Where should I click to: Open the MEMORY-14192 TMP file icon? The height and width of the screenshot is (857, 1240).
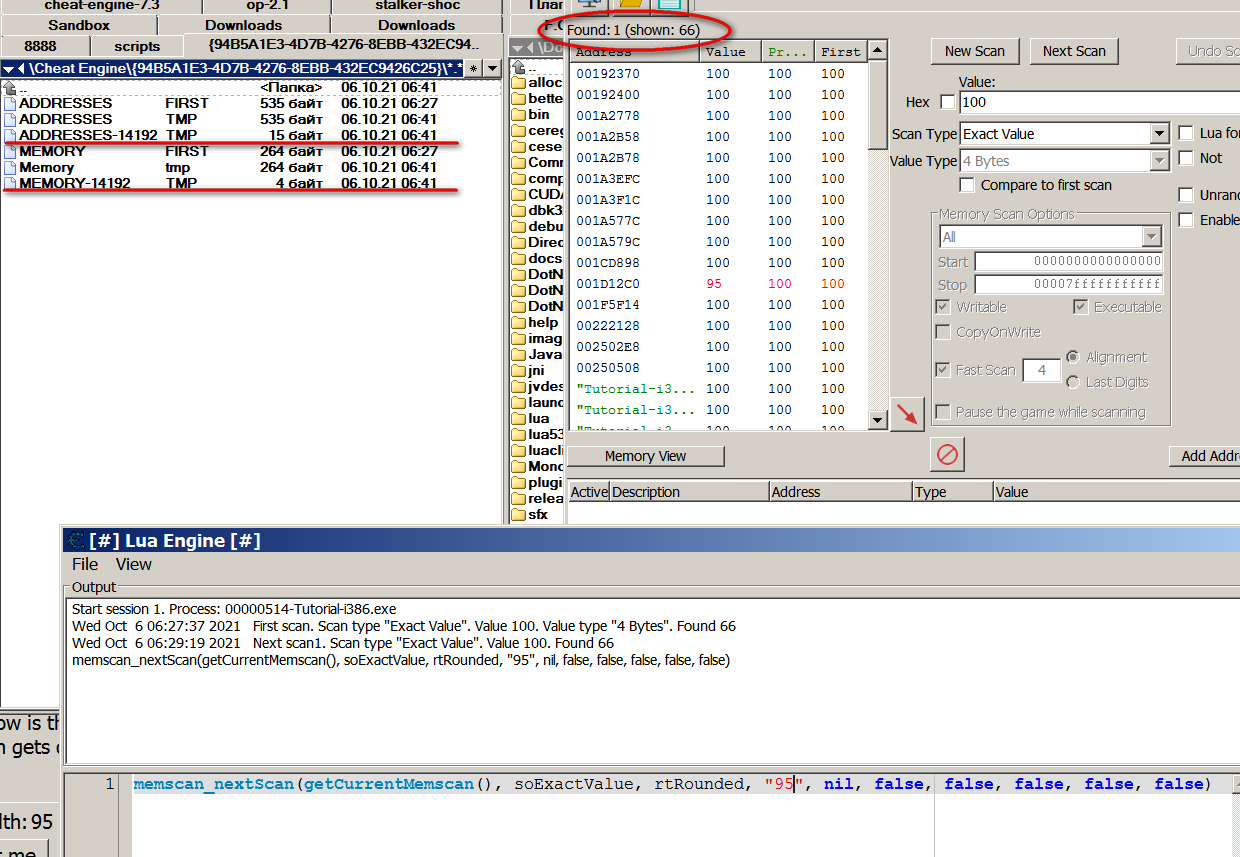pyautogui.click(x=10, y=184)
